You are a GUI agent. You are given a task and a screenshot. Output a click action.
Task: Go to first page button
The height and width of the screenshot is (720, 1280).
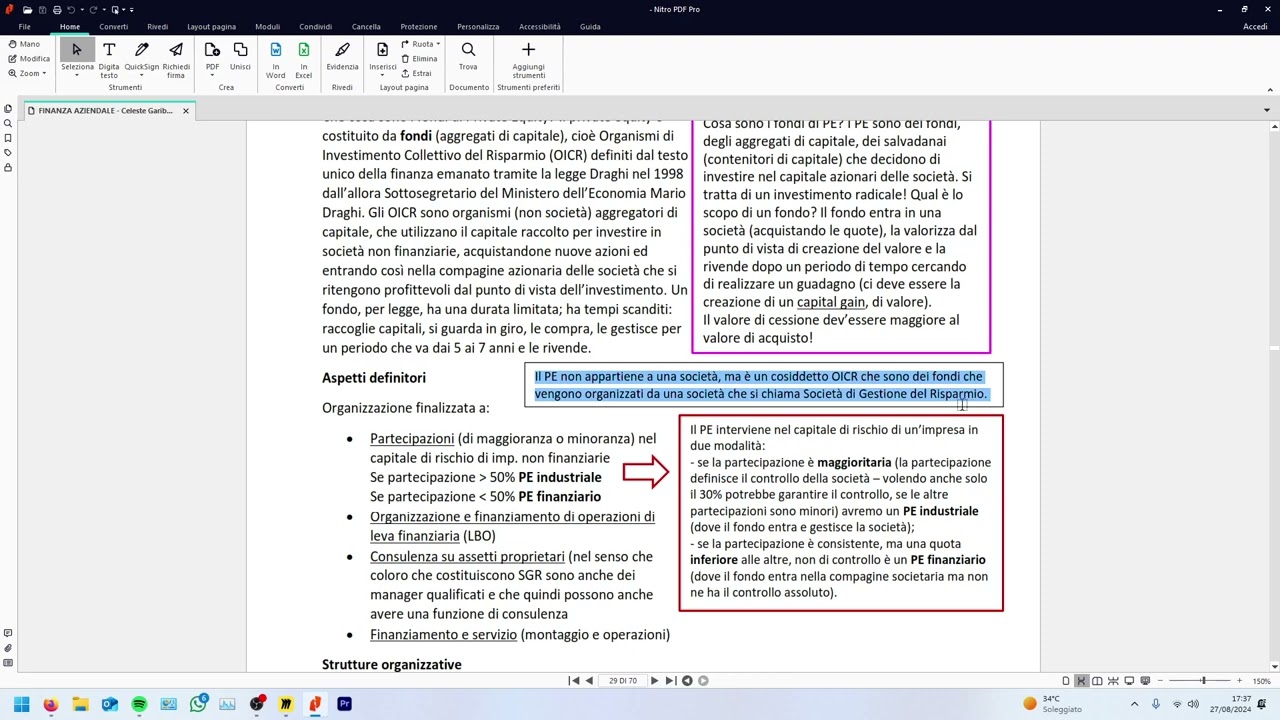pos(574,681)
